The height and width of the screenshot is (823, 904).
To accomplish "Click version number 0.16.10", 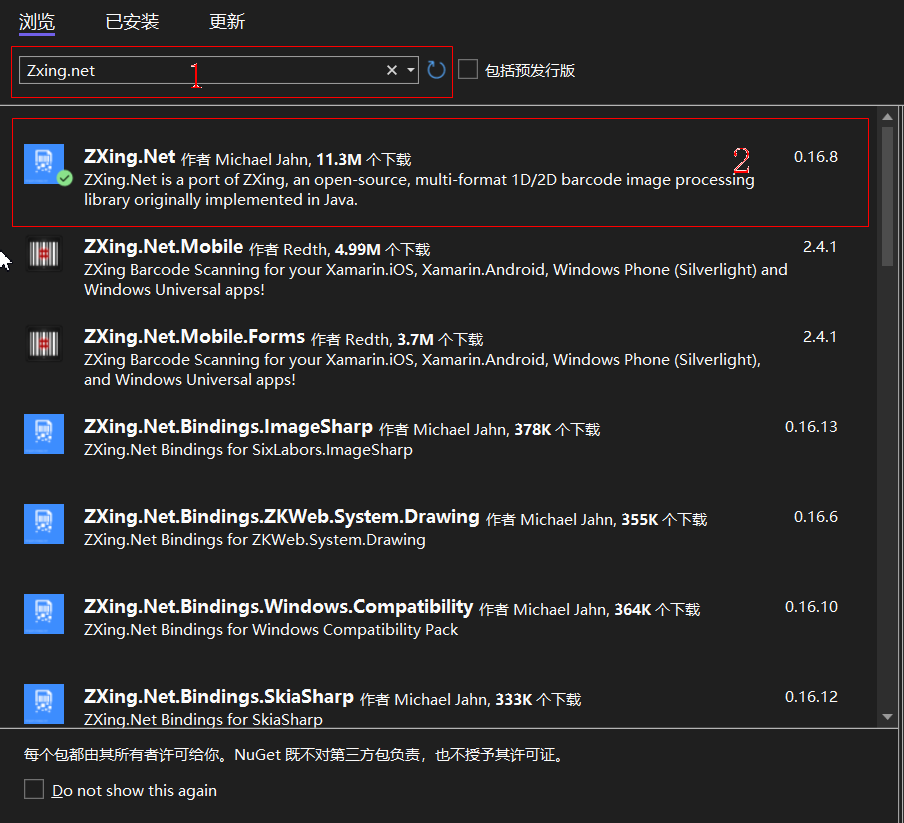I will click(811, 606).
